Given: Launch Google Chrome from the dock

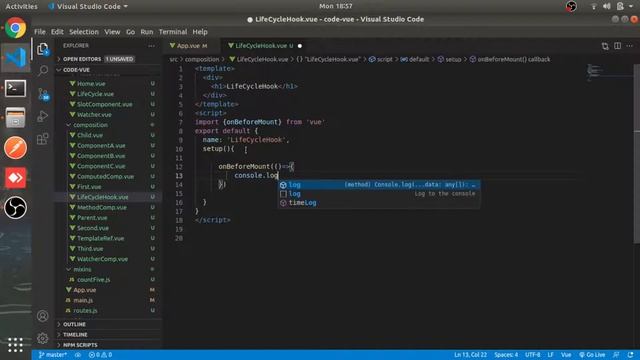Looking at the screenshot, I should pos(16,28).
